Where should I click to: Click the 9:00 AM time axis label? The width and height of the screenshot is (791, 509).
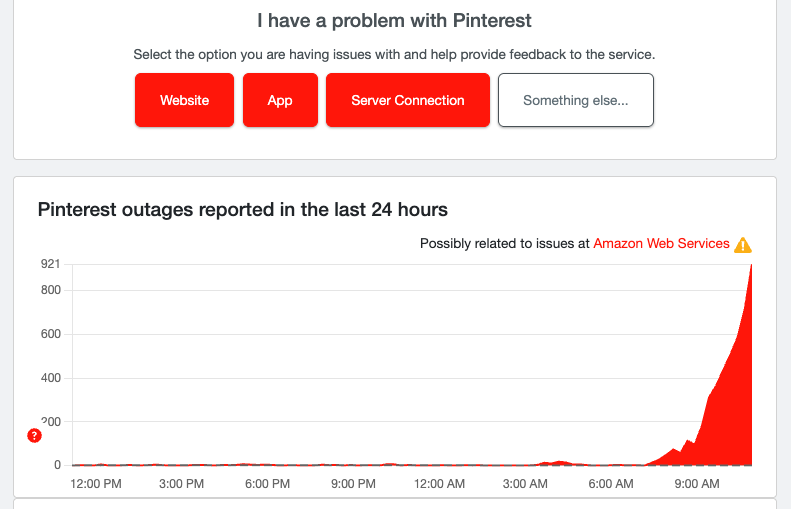pyautogui.click(x=697, y=484)
